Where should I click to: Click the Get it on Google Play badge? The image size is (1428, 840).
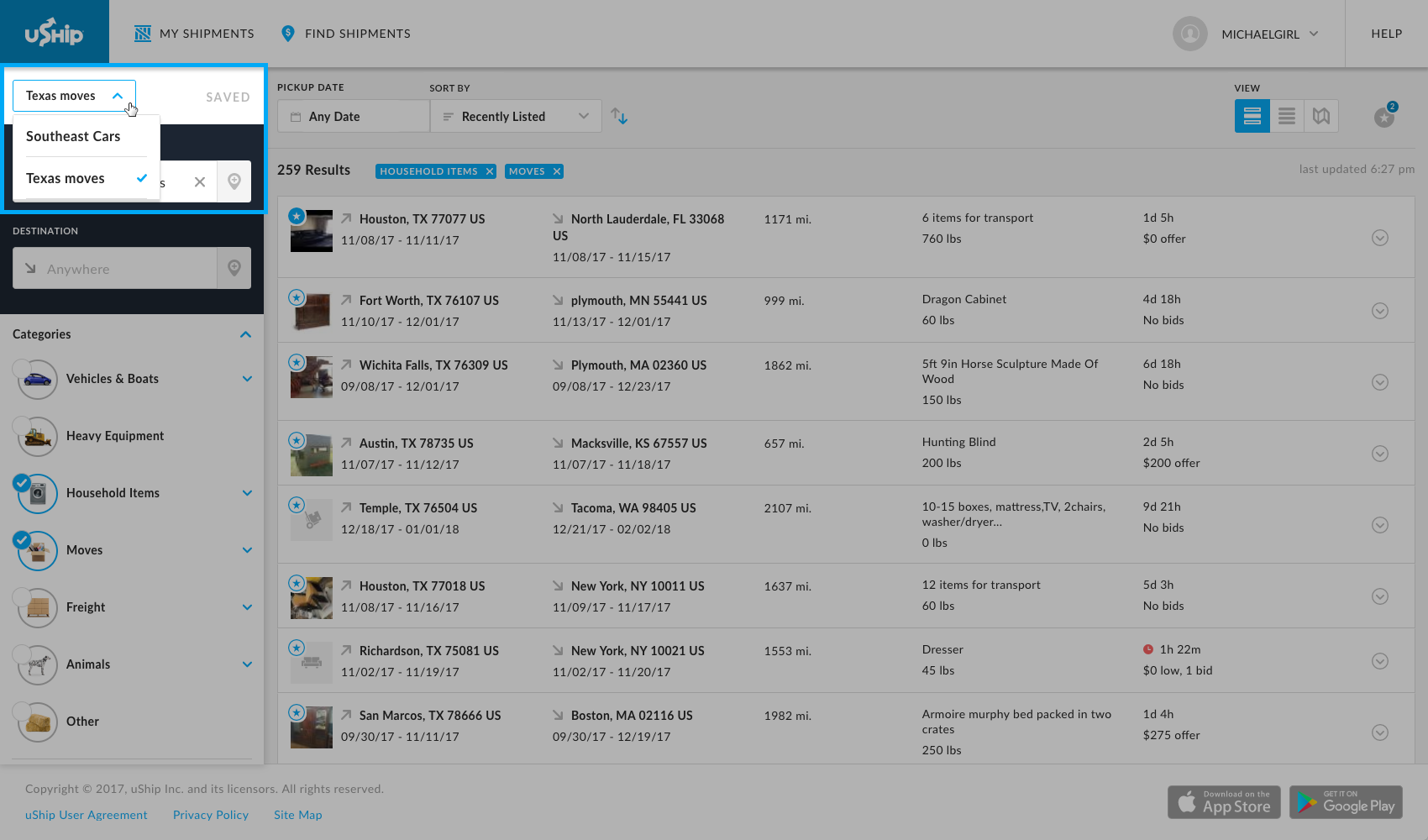tap(1346, 802)
